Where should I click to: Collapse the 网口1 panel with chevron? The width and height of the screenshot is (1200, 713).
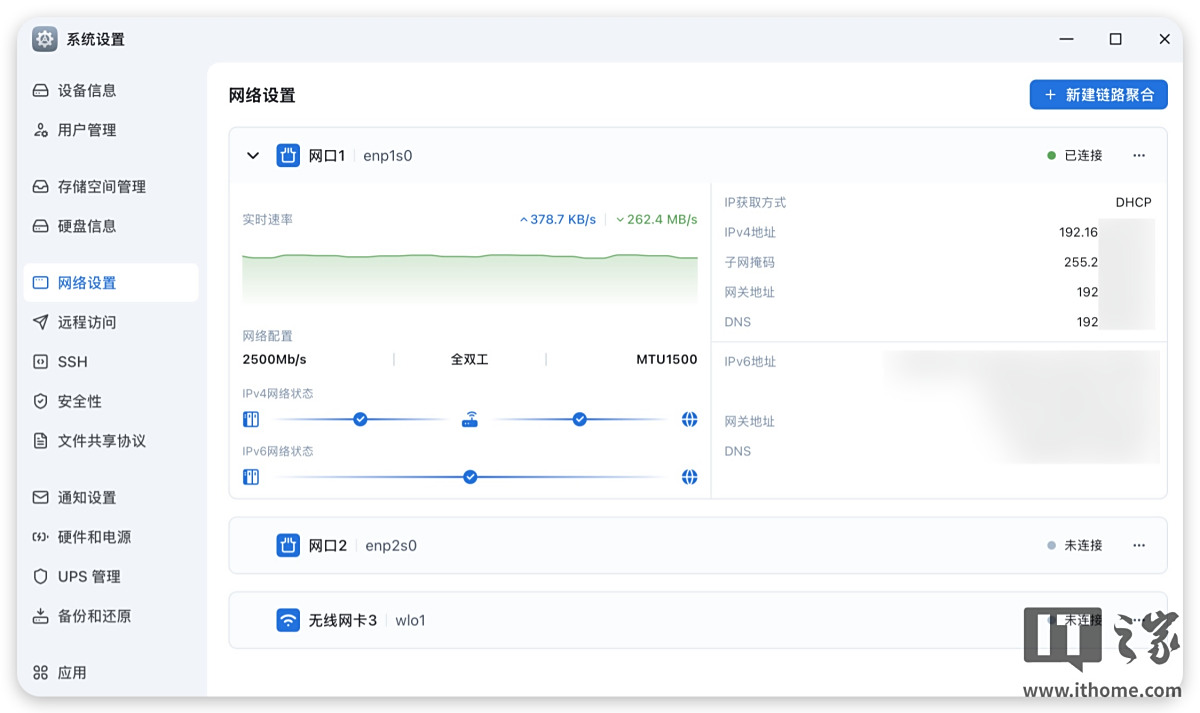[253, 155]
